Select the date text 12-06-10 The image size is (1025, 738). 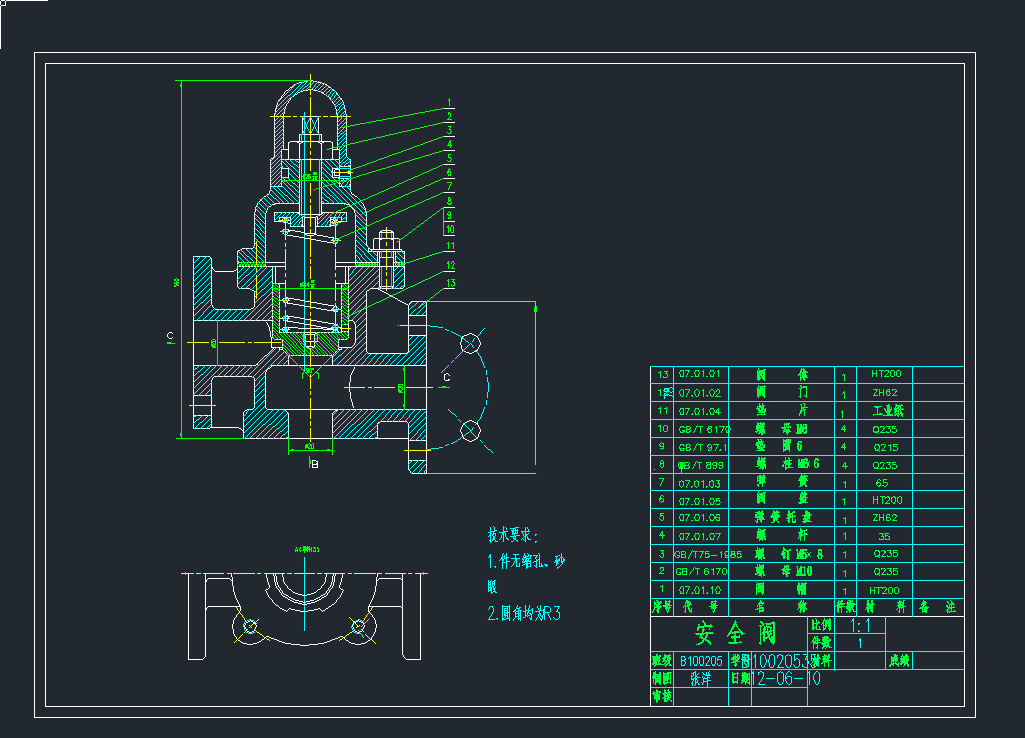coord(786,678)
